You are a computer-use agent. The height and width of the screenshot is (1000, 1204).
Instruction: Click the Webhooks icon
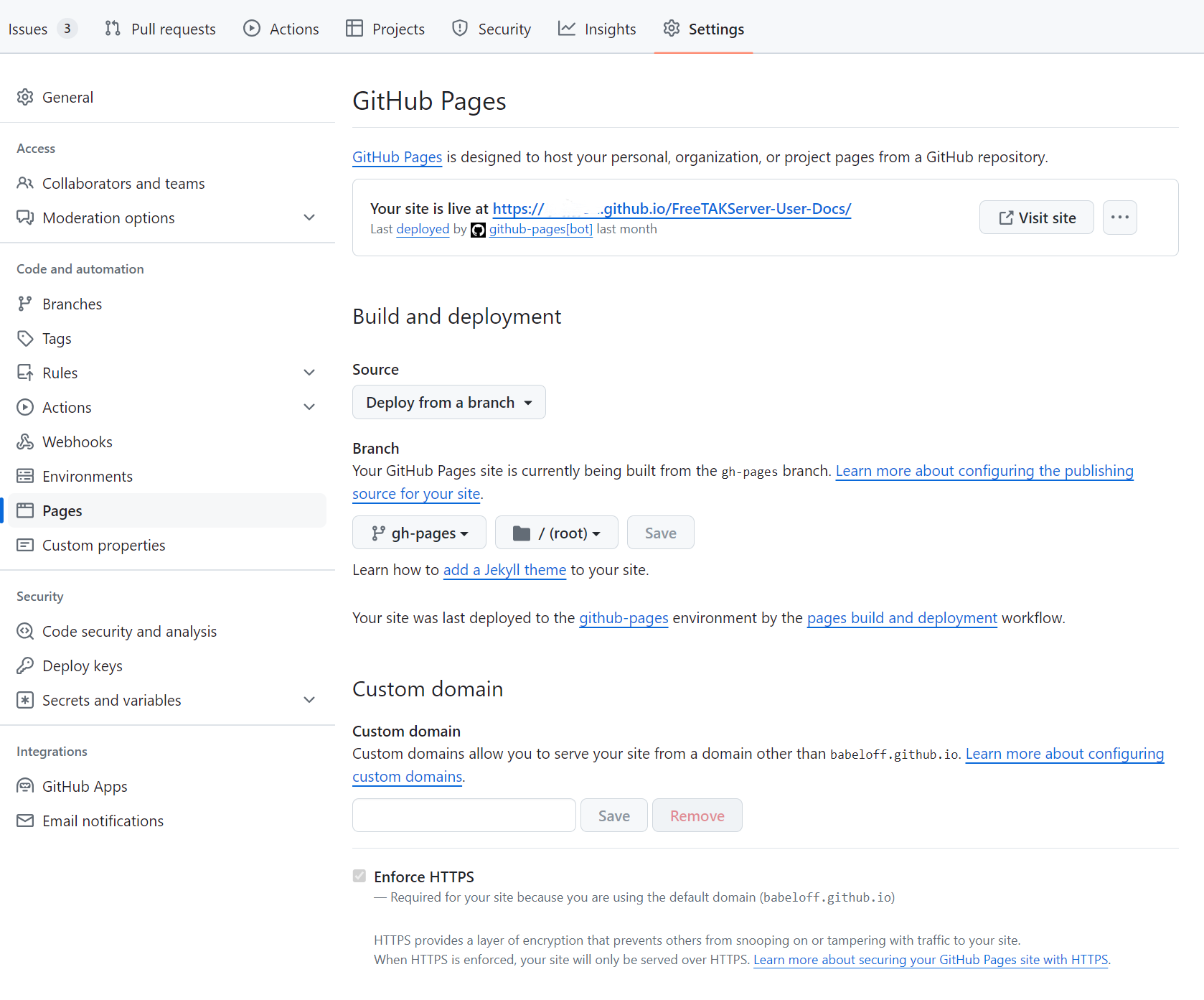click(x=25, y=441)
